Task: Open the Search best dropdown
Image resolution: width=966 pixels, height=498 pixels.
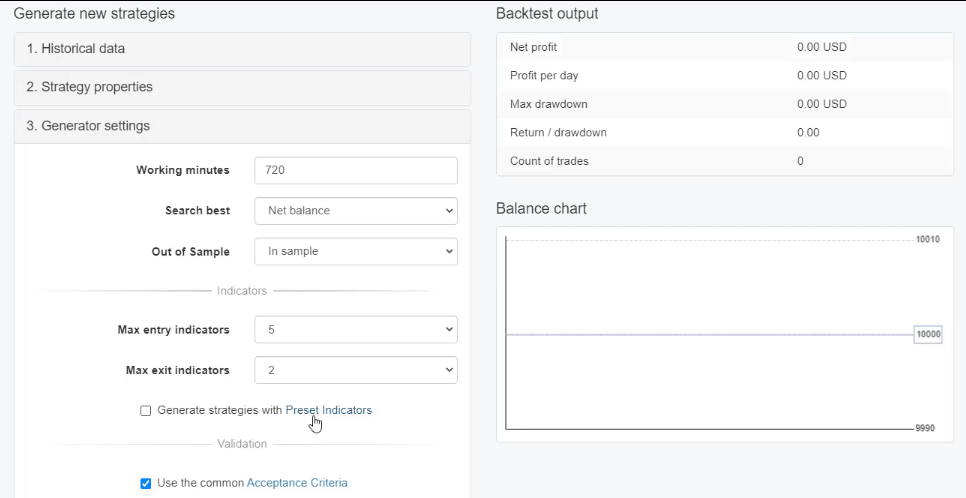Action: click(x=355, y=211)
